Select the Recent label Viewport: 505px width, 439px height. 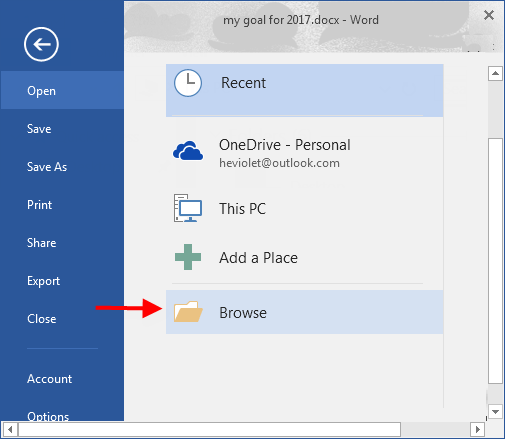243,83
